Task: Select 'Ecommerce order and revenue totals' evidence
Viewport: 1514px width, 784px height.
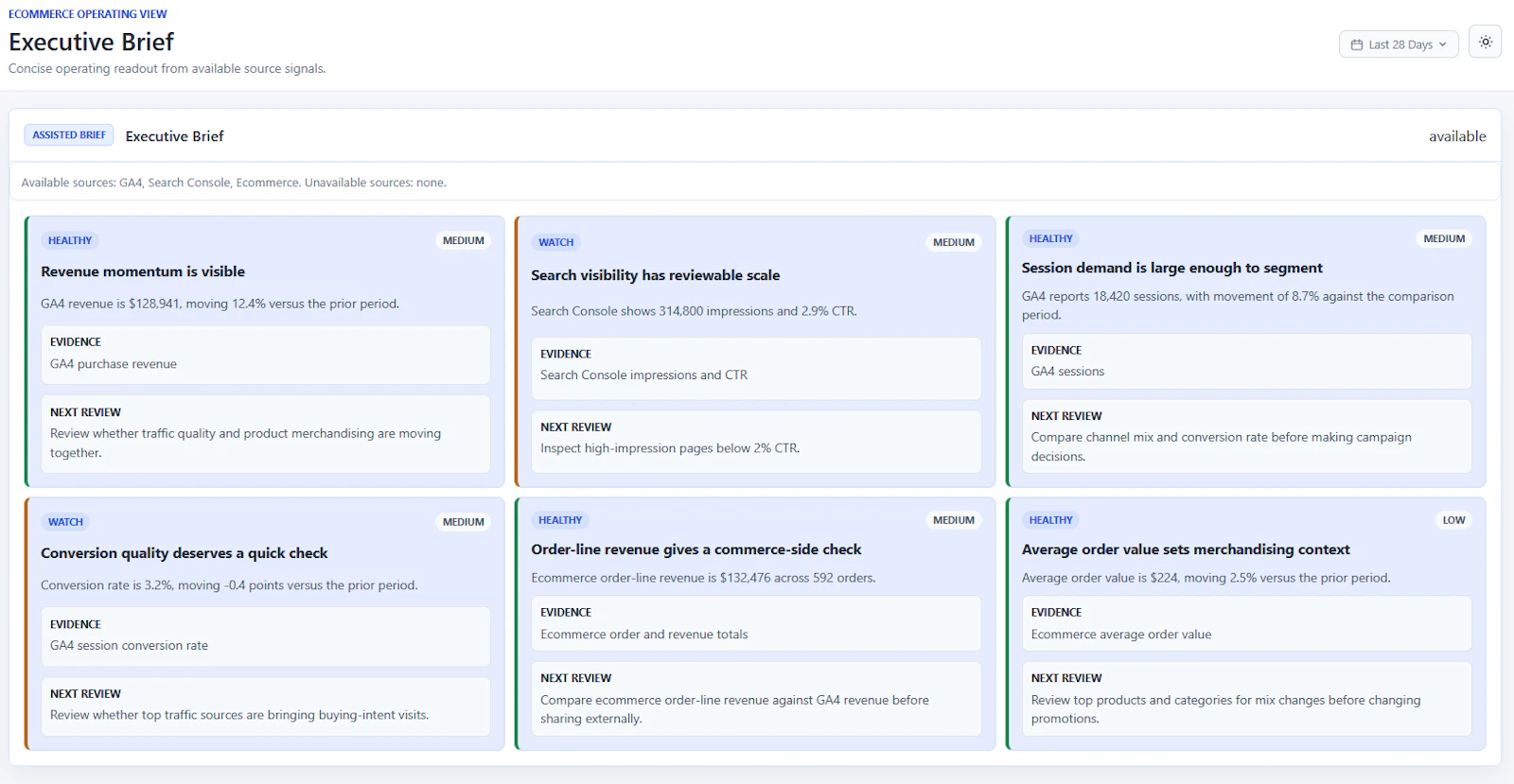Action: (x=644, y=635)
